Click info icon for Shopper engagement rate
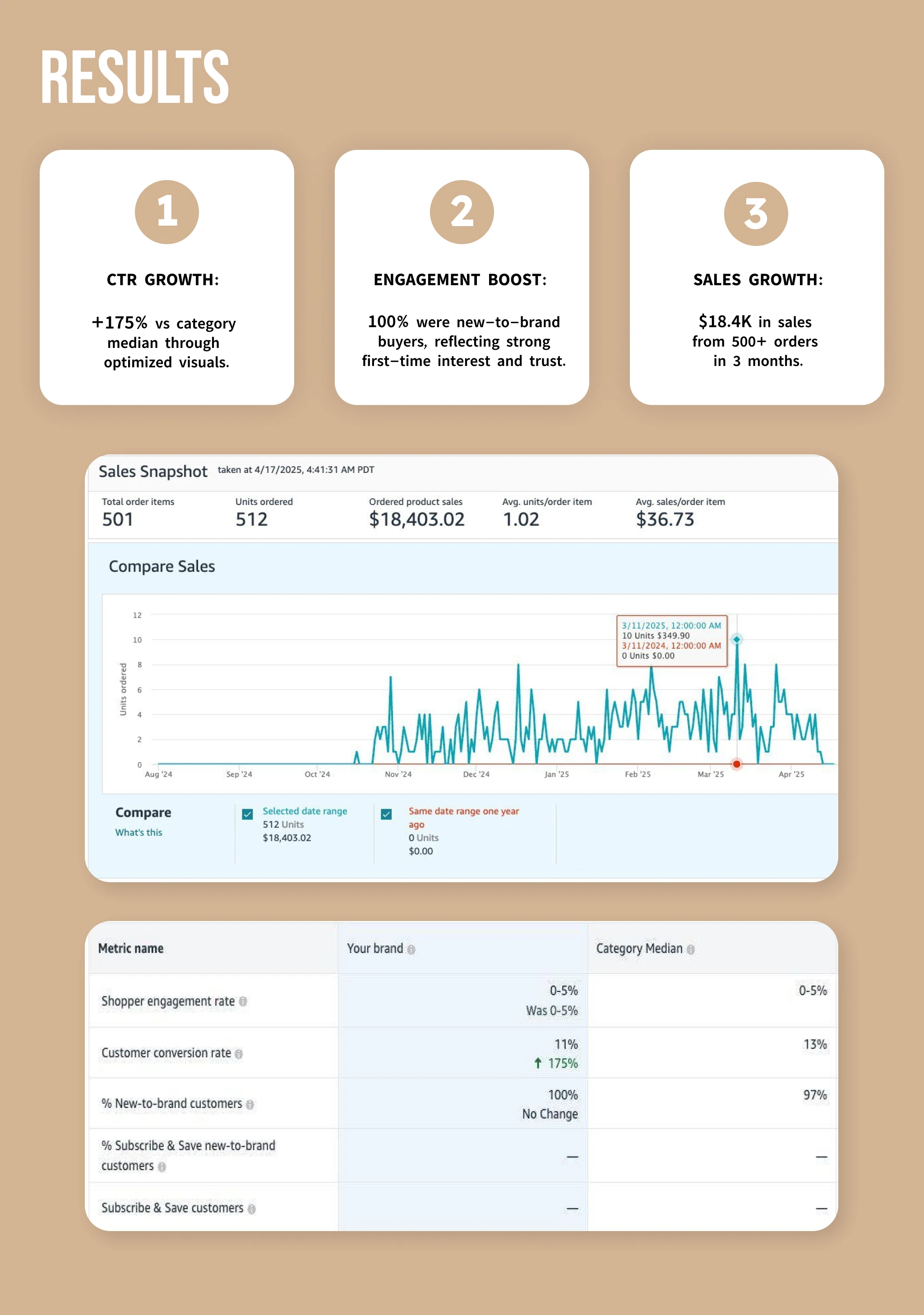The width and height of the screenshot is (924, 1315). pyautogui.click(x=243, y=1002)
